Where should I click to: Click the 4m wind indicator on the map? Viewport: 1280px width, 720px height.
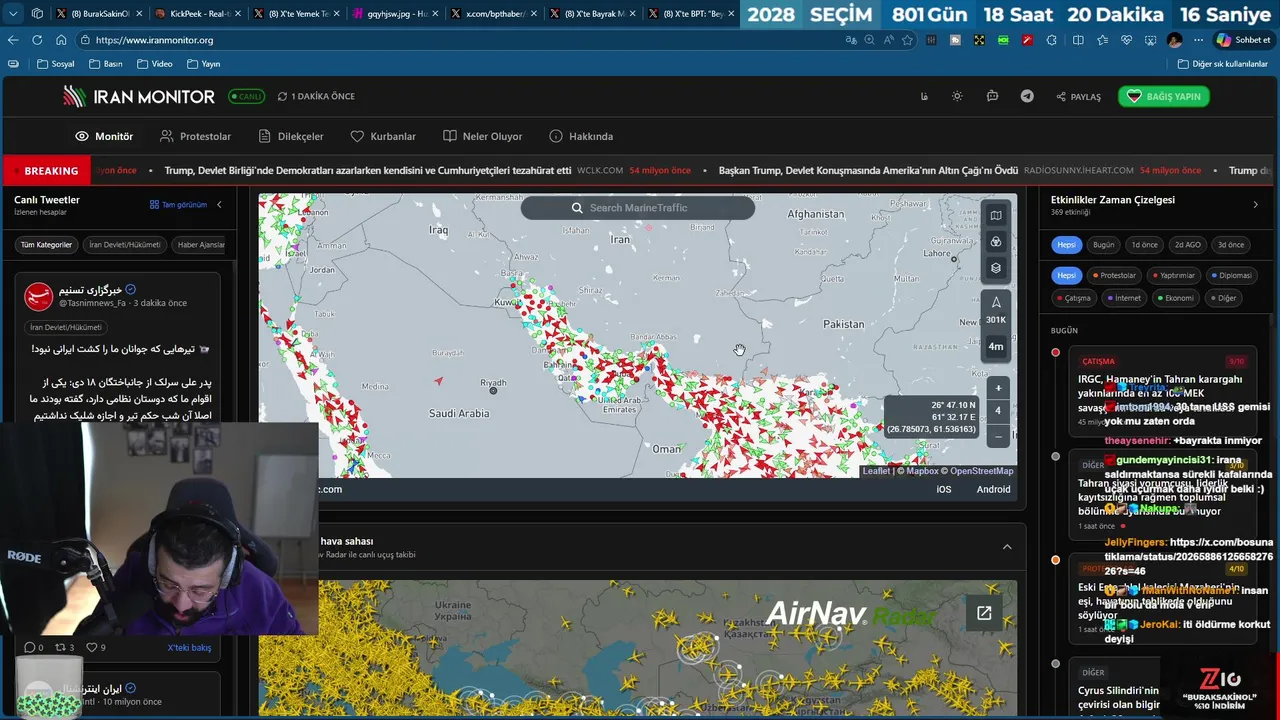click(996, 347)
